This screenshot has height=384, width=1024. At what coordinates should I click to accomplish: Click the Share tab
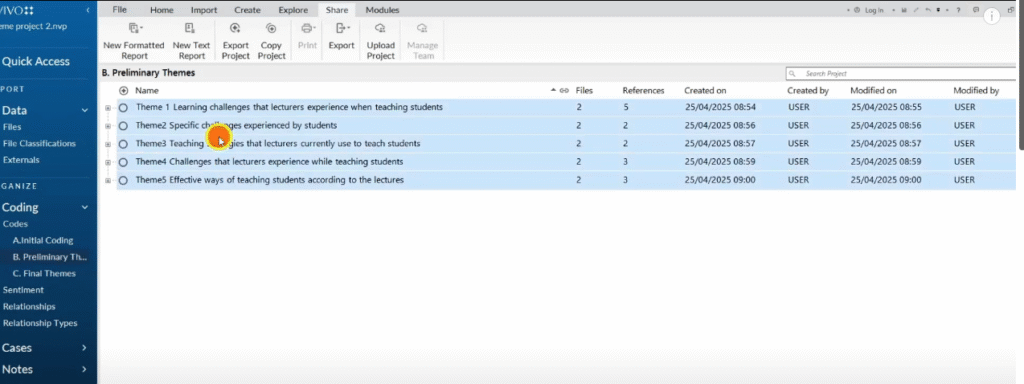tap(337, 10)
